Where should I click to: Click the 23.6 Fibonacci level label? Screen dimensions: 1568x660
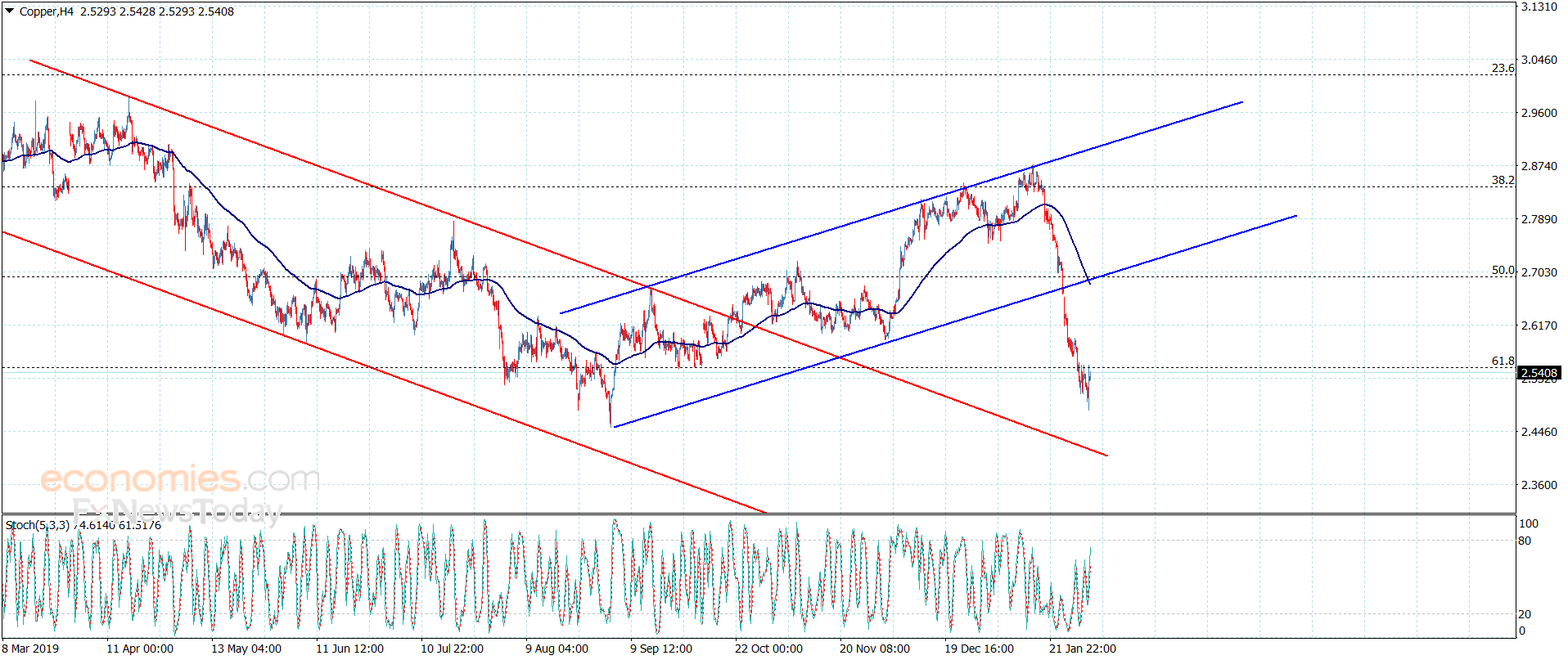tap(1503, 68)
